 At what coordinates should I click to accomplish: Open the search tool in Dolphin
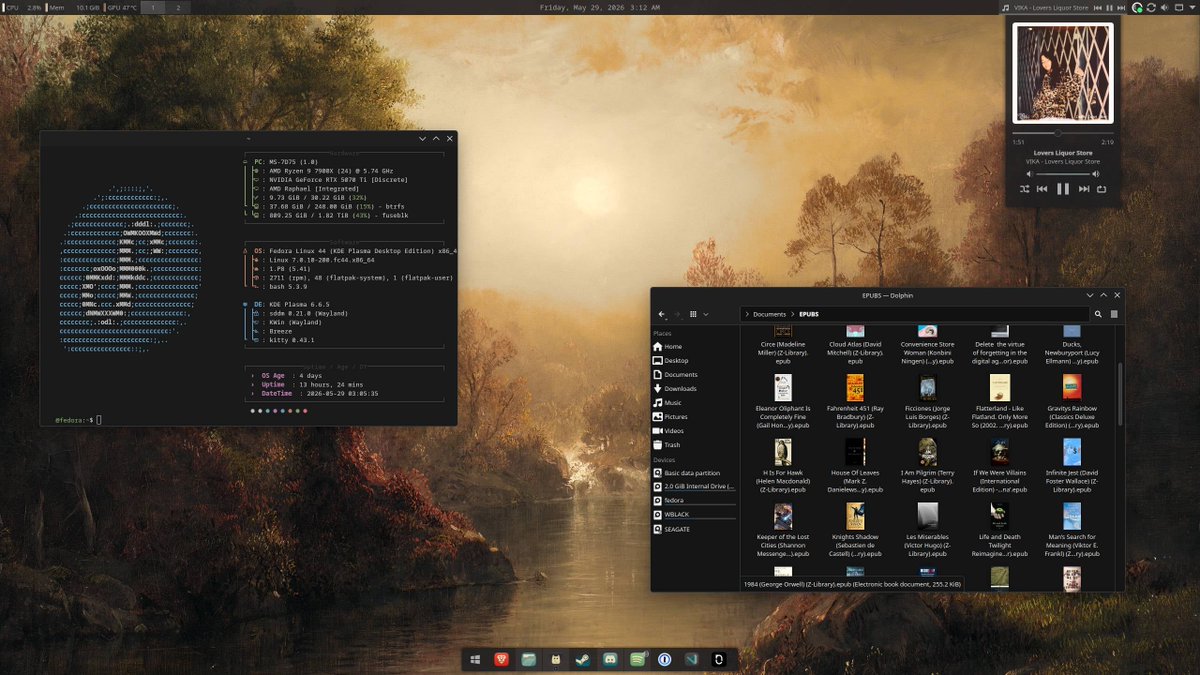pos(1098,314)
